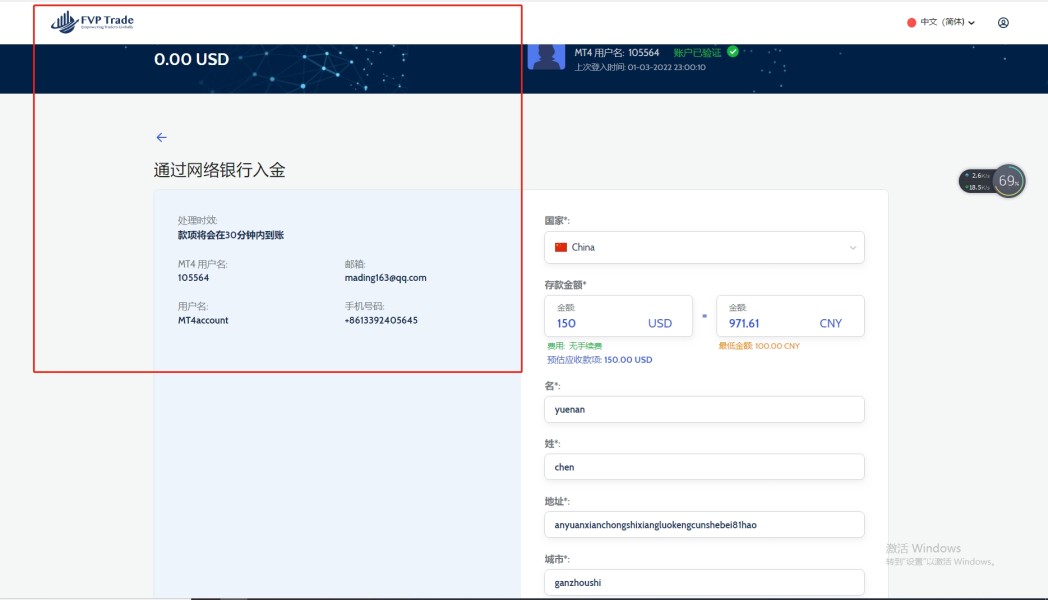Select the phone number +8613392405645
The image size is (1048, 600).
(381, 321)
